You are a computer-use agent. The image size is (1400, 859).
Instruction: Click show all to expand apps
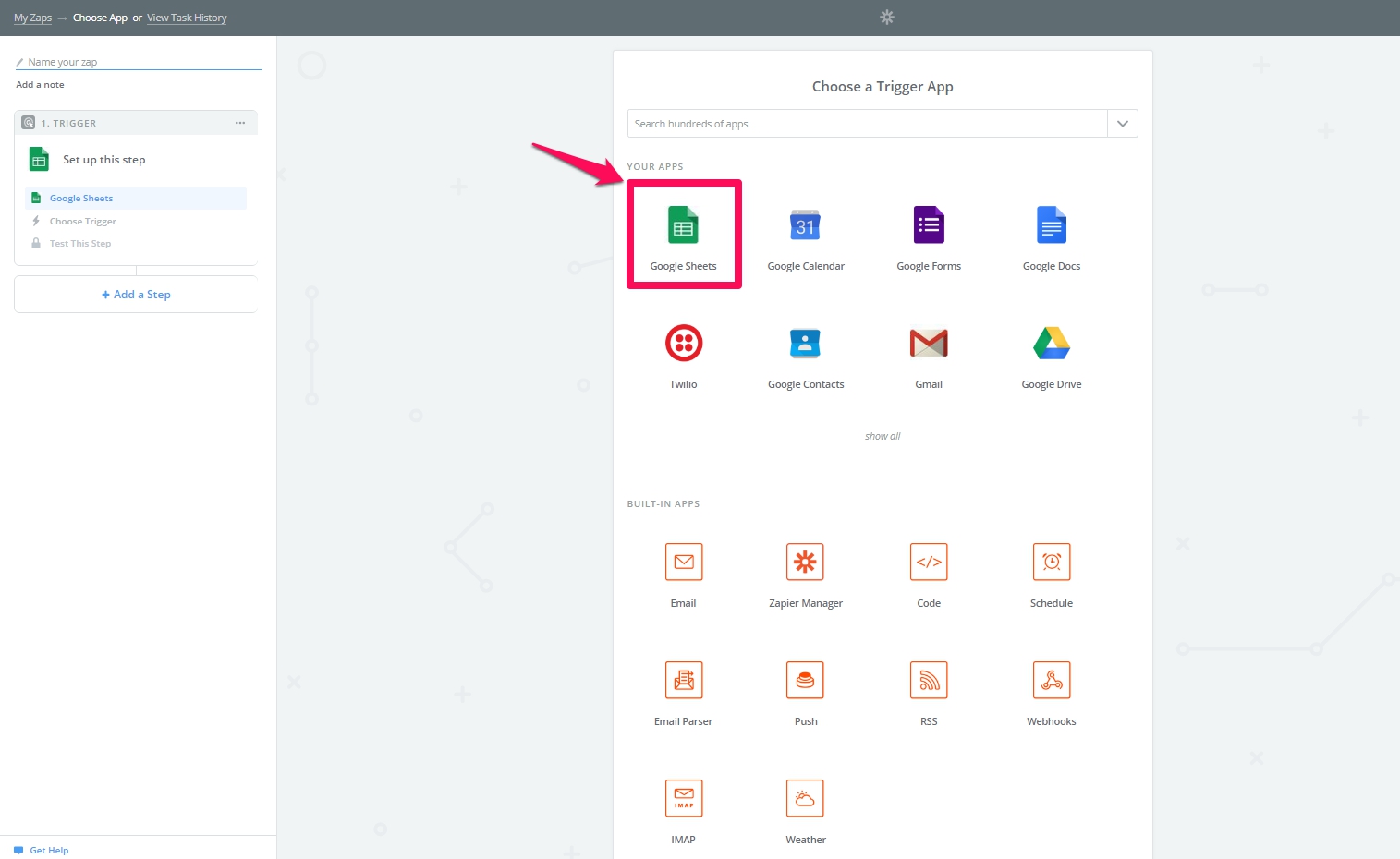tap(882, 436)
